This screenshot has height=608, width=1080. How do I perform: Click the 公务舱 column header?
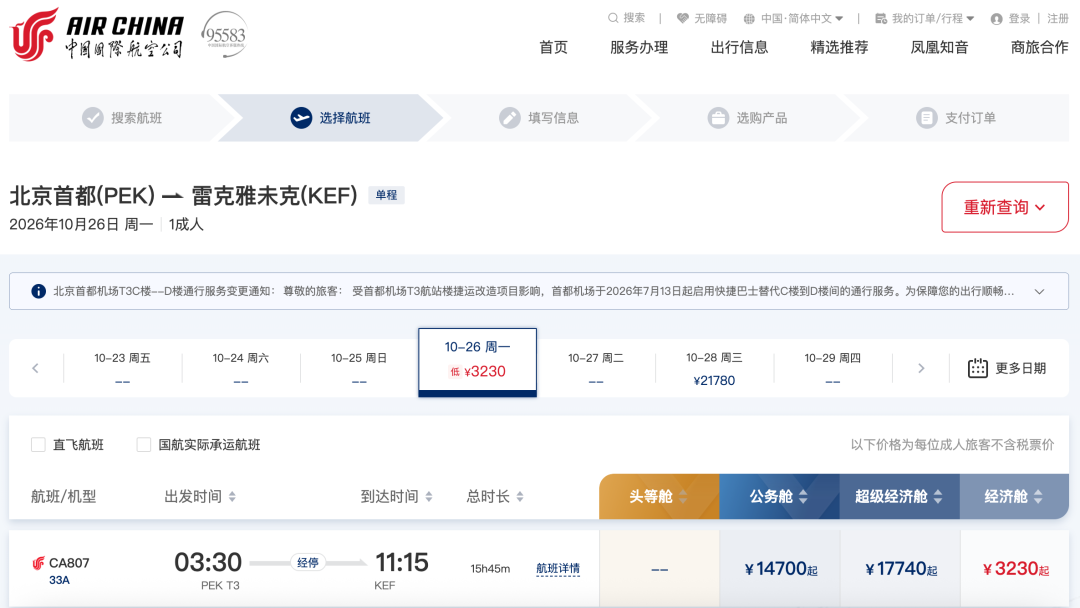(779, 496)
